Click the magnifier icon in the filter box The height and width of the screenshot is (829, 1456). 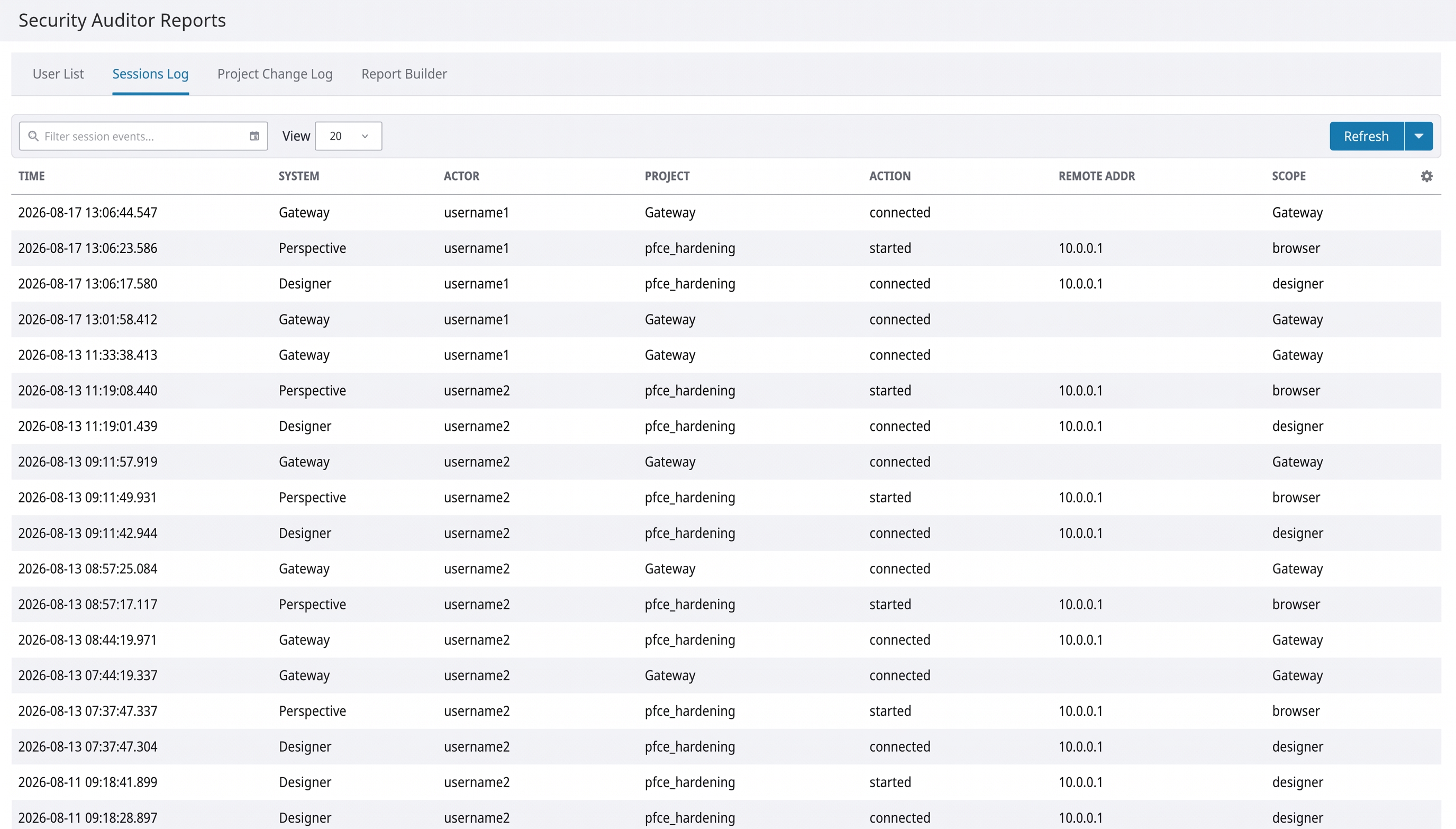coord(33,136)
